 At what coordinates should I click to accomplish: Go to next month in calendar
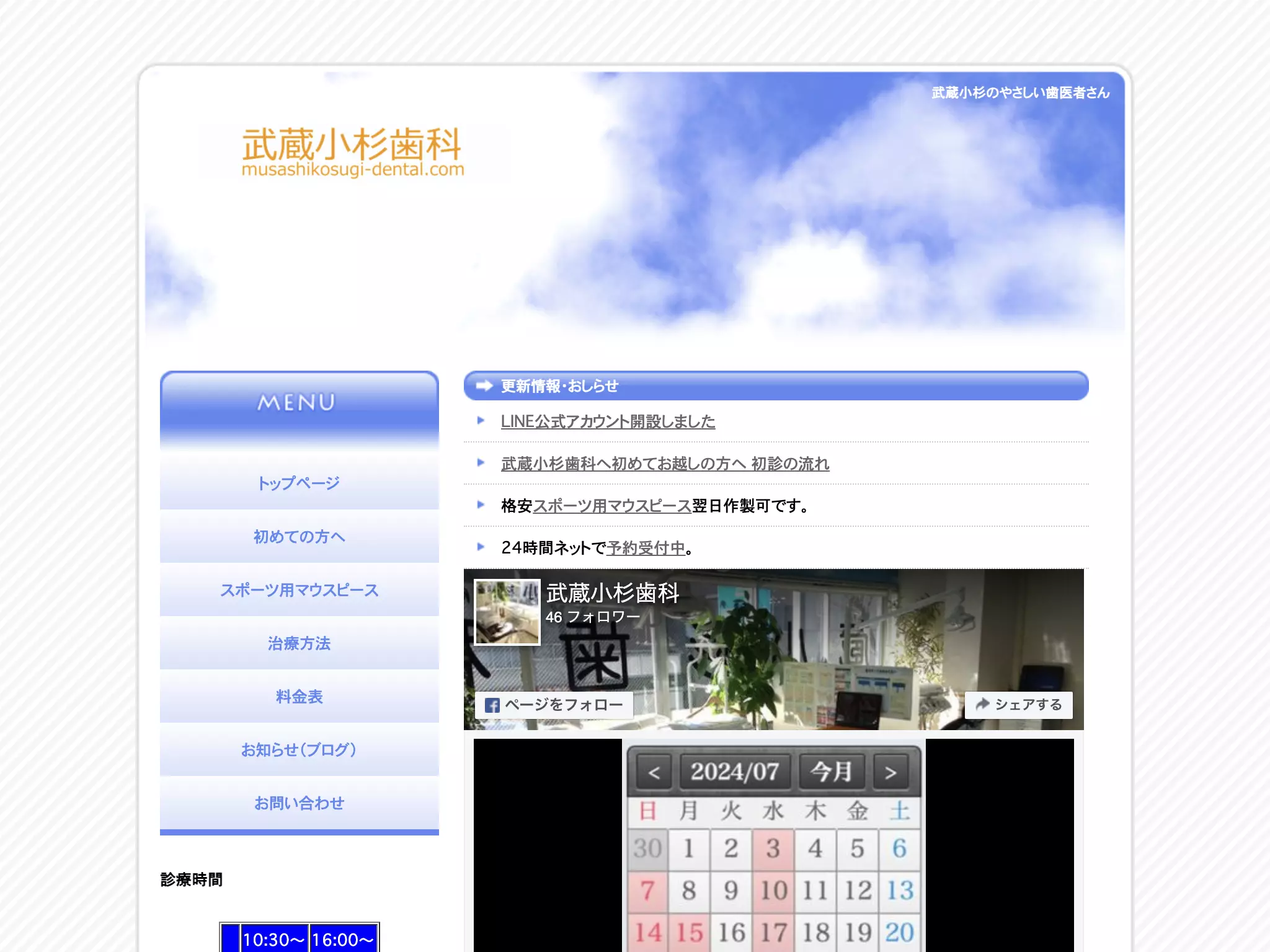point(891,772)
